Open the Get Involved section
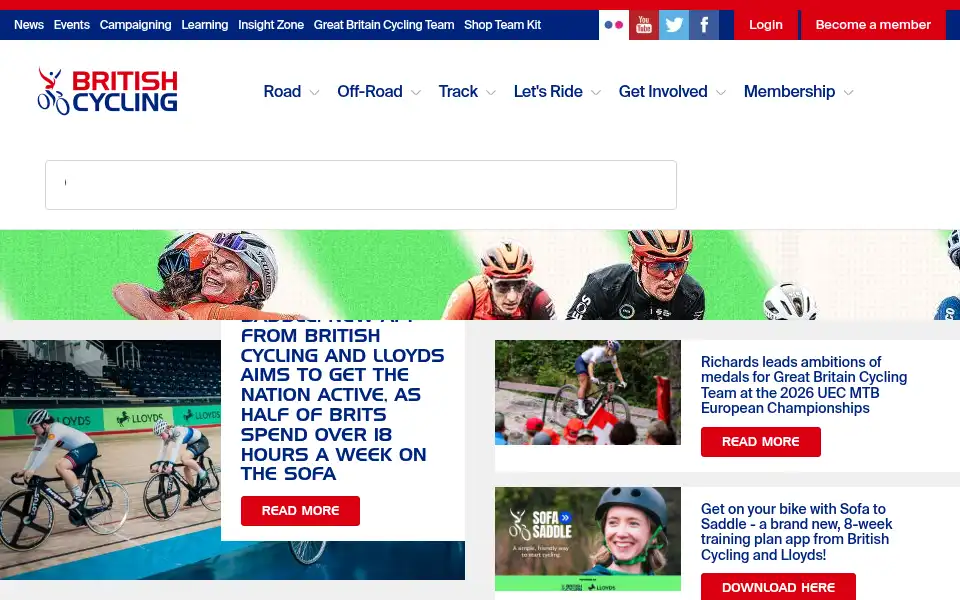The image size is (960, 600). click(663, 91)
